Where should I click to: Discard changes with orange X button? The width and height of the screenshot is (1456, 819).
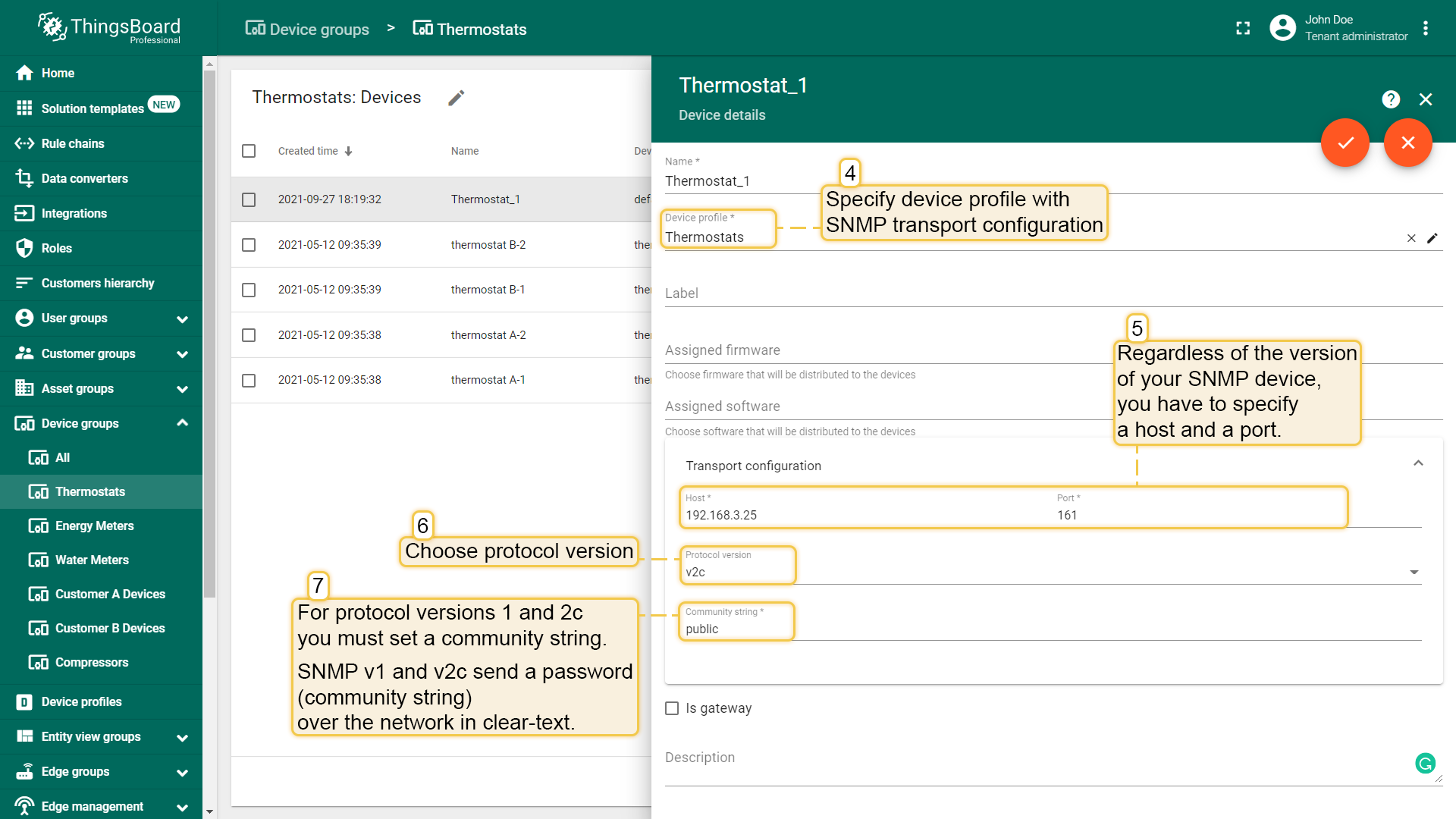[1408, 143]
